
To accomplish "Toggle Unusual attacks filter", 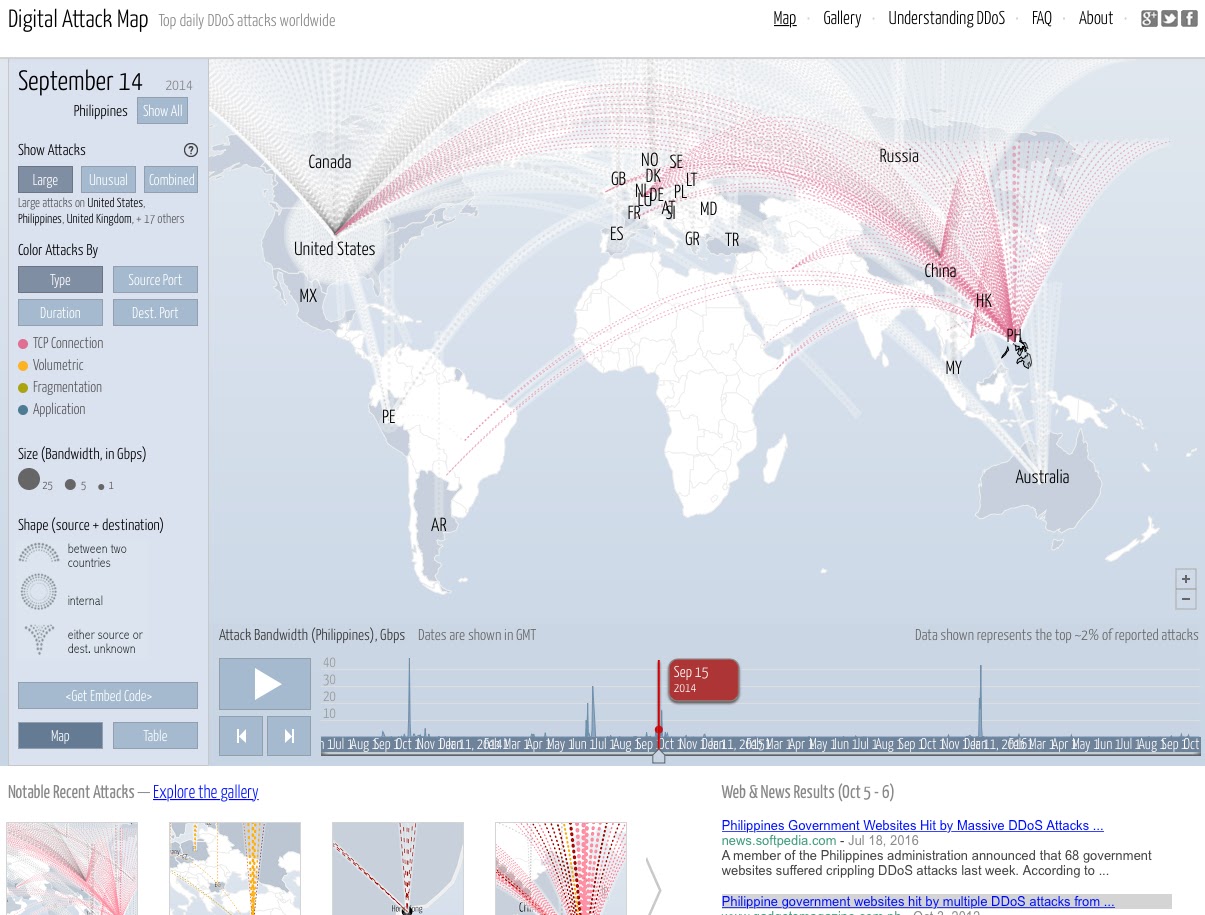I will pos(108,180).
